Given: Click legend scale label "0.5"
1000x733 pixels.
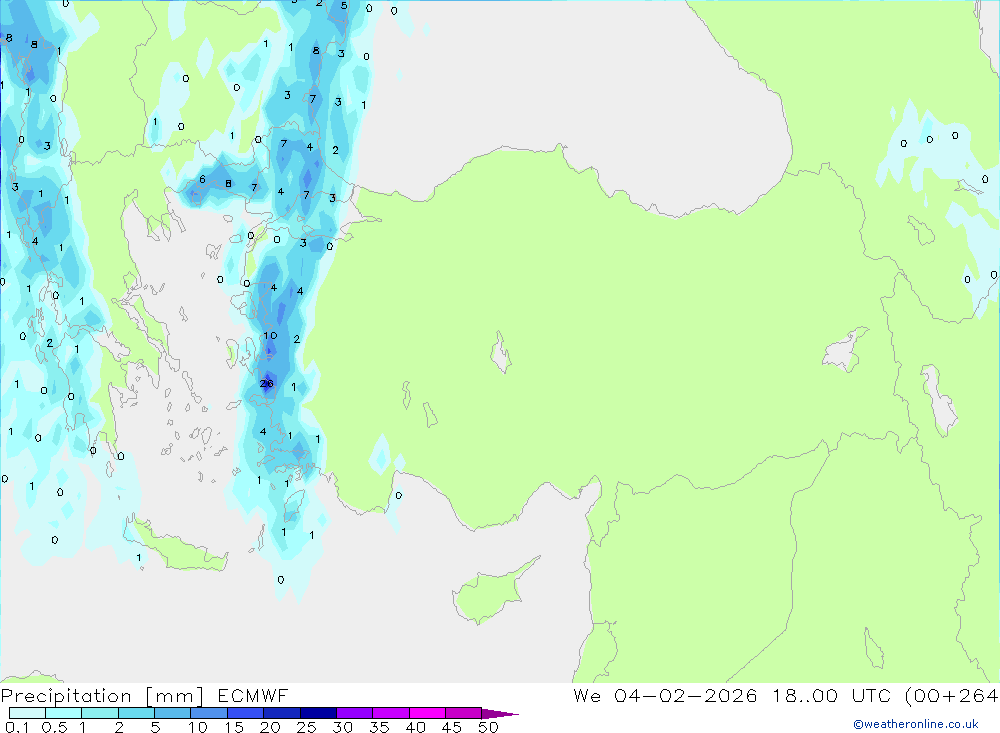Looking at the screenshot, I should click(x=55, y=727).
